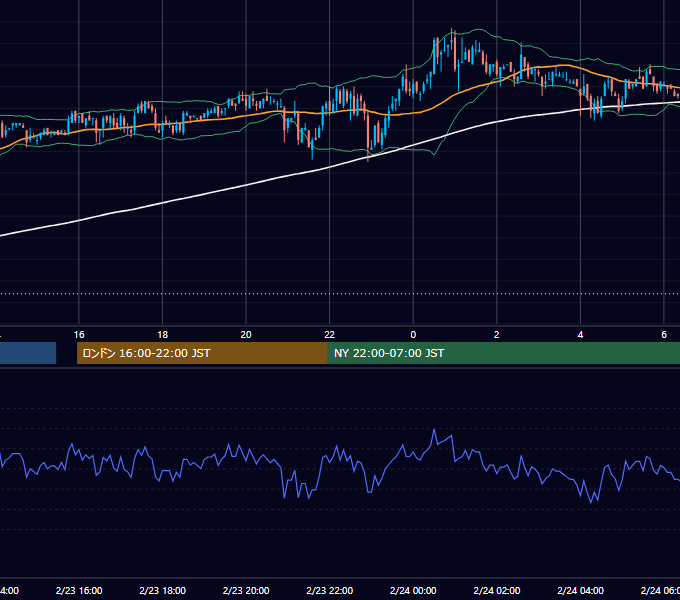Click the hour 18 axis label

pyautogui.click(x=163, y=335)
